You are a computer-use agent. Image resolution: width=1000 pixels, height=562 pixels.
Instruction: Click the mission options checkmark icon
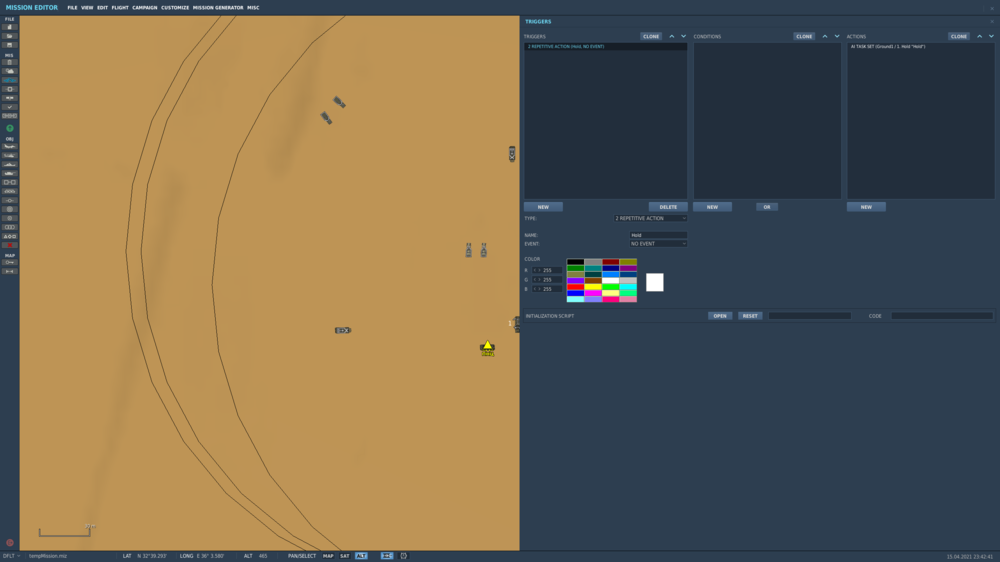pos(10,107)
